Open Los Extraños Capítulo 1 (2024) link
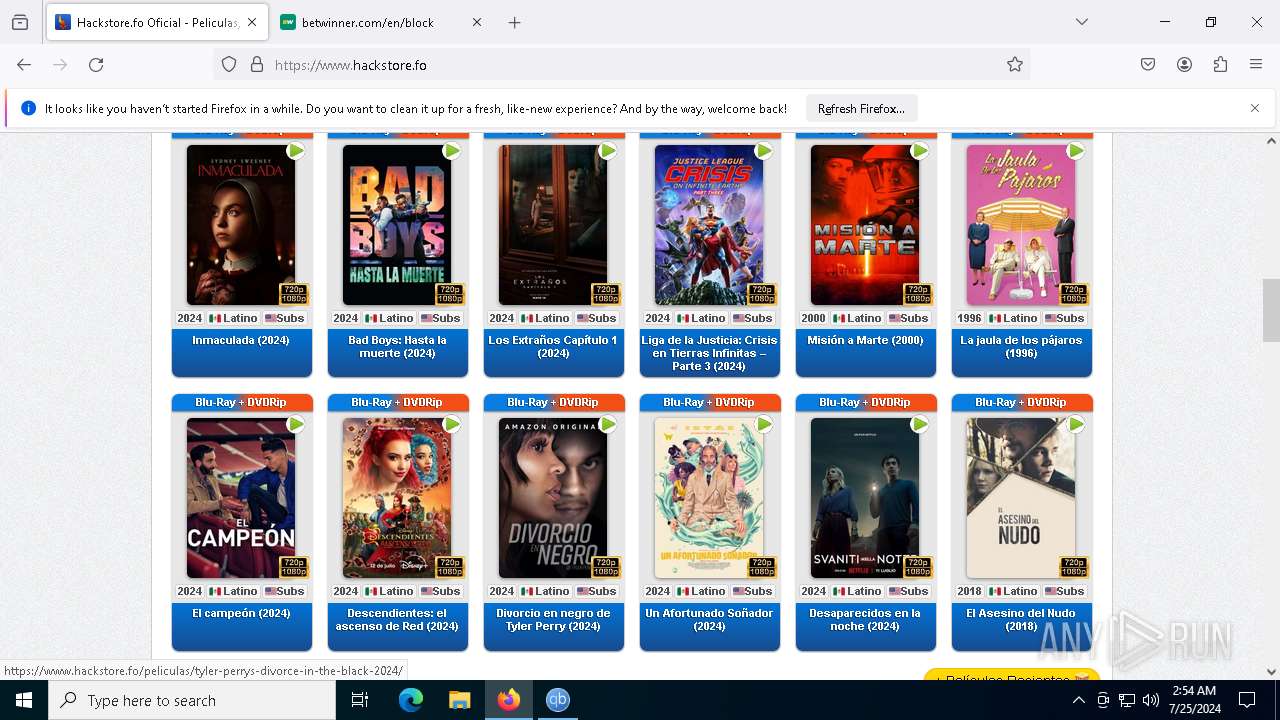Viewport: 1280px width, 720px height. click(x=553, y=347)
